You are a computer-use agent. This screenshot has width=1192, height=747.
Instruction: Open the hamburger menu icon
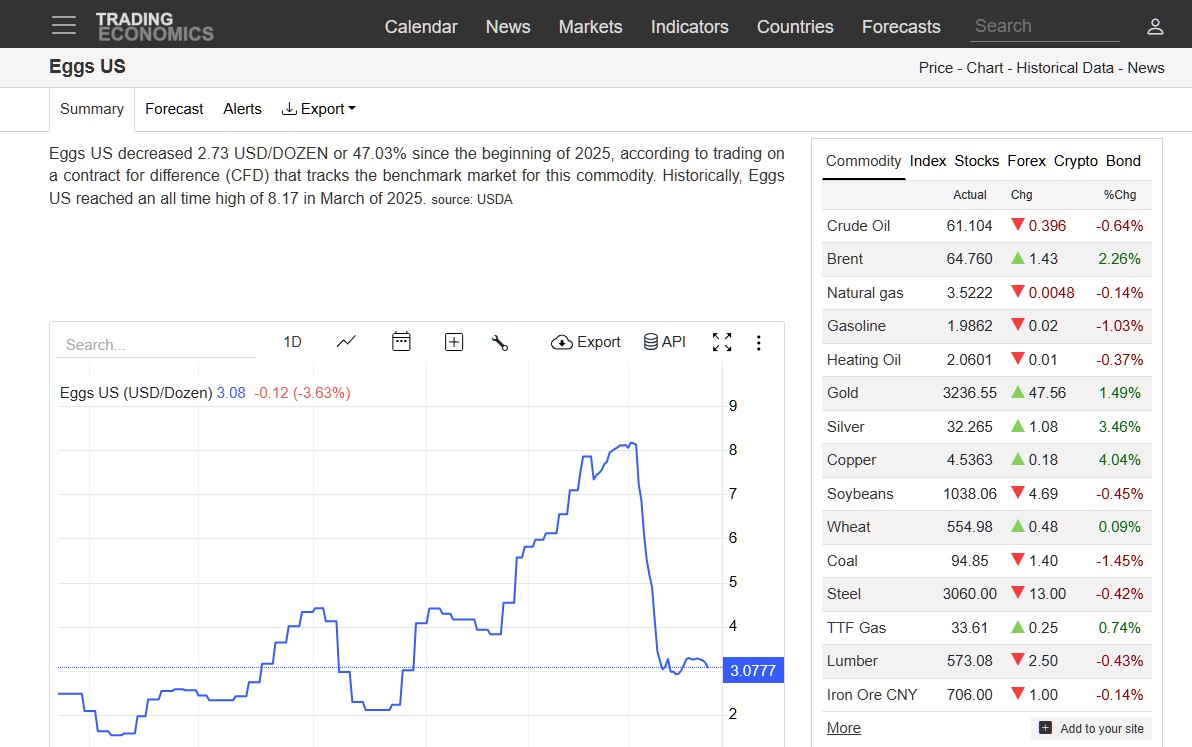tap(64, 25)
